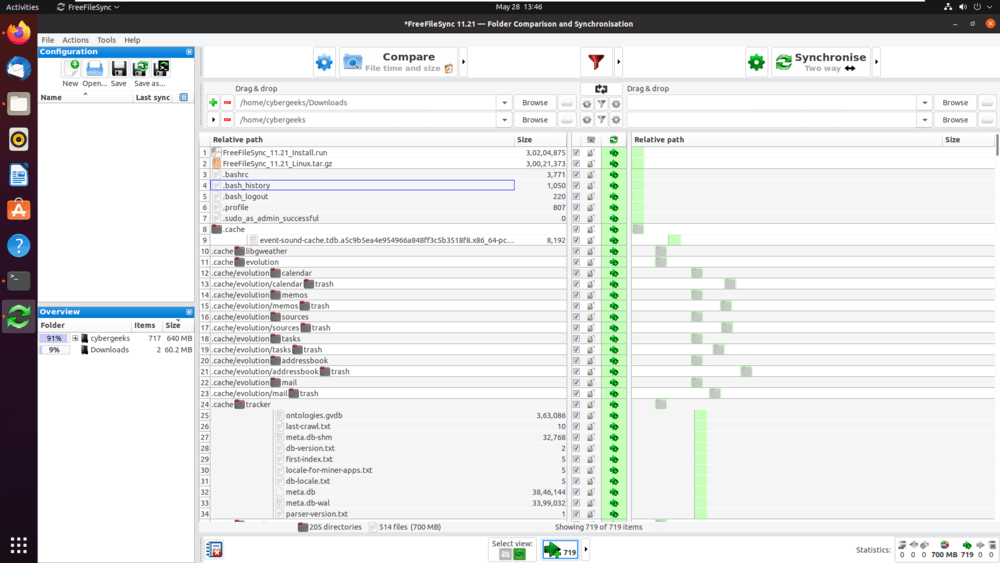Viewport: 1000px width, 563px height.
Task: Click the category column header icon
Action: pos(591,140)
